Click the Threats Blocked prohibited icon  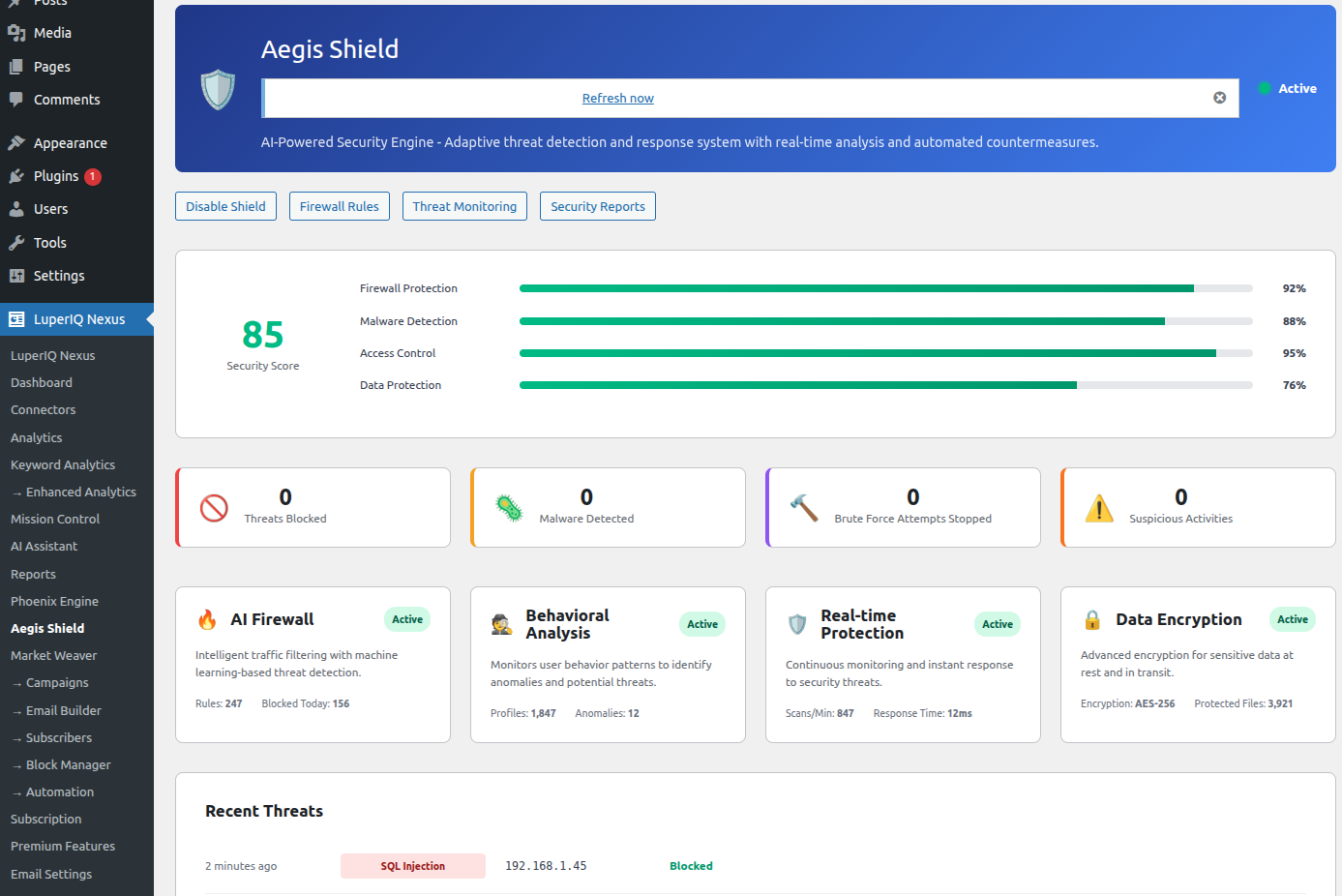pos(214,508)
